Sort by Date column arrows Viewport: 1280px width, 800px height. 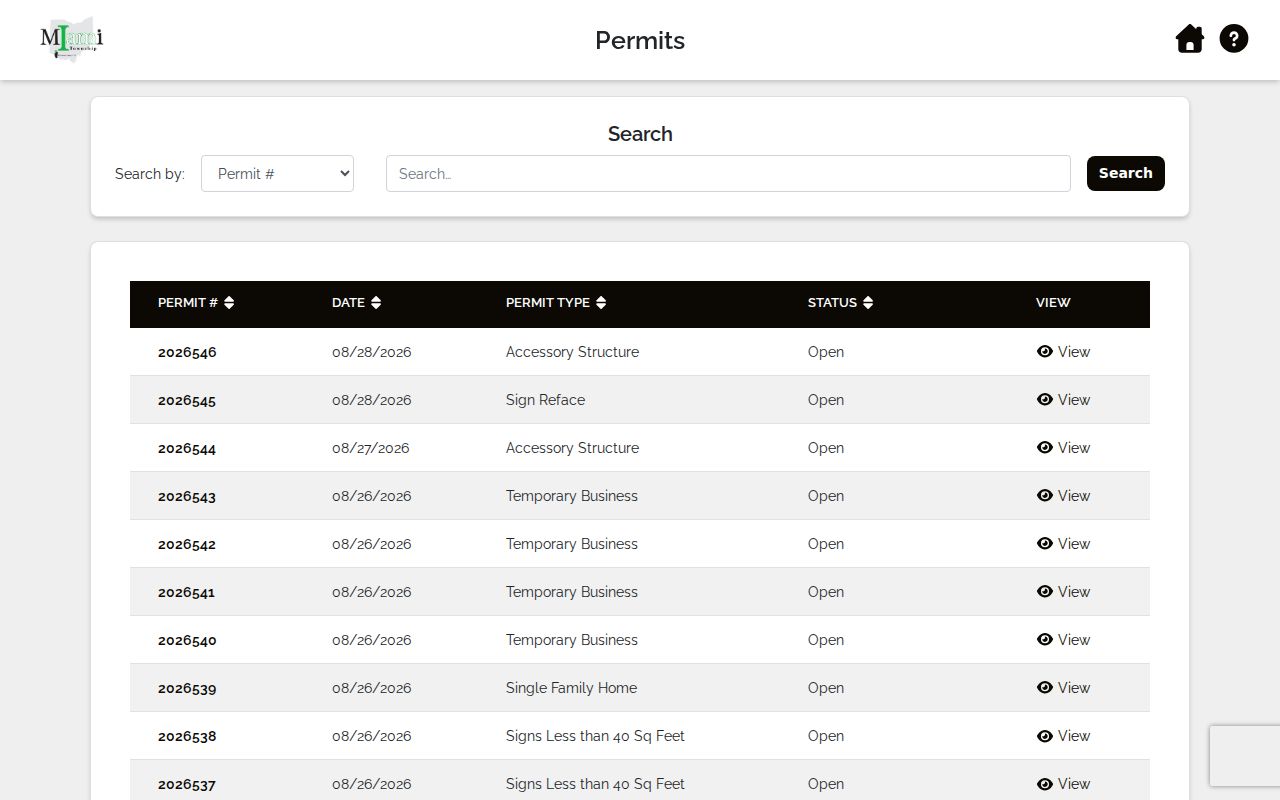point(376,303)
